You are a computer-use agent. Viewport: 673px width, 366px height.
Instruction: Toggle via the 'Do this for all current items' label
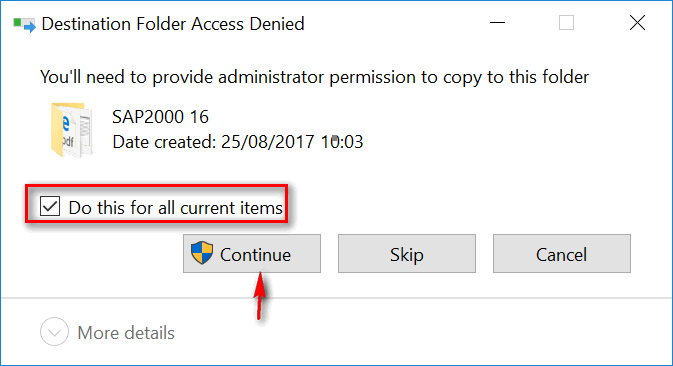click(x=176, y=208)
